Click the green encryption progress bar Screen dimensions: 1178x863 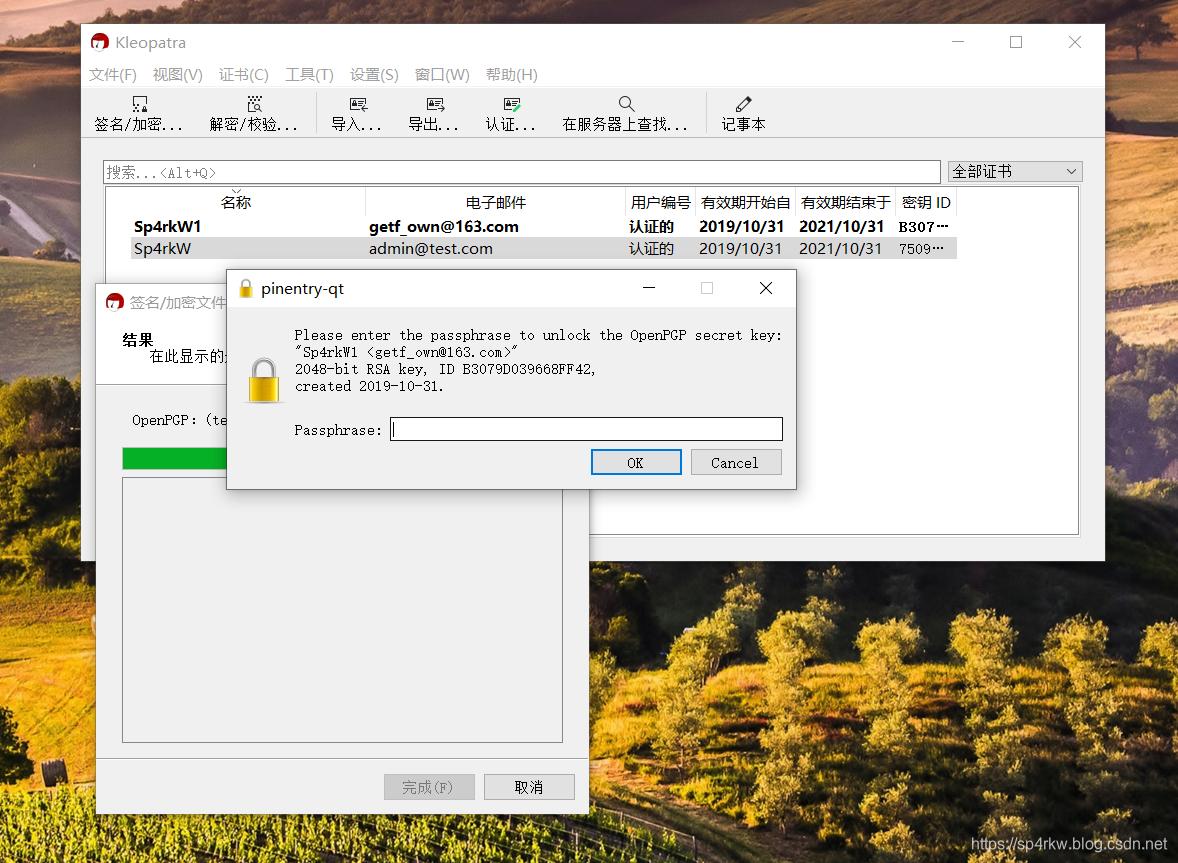(174, 459)
